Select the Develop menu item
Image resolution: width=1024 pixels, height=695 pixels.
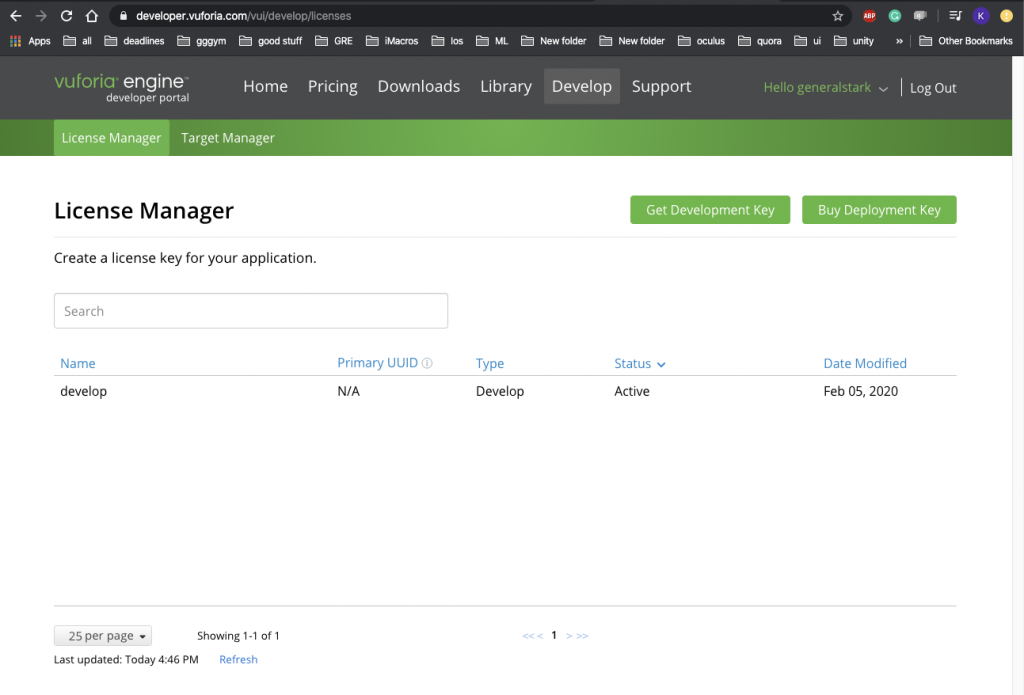pyautogui.click(x=582, y=86)
